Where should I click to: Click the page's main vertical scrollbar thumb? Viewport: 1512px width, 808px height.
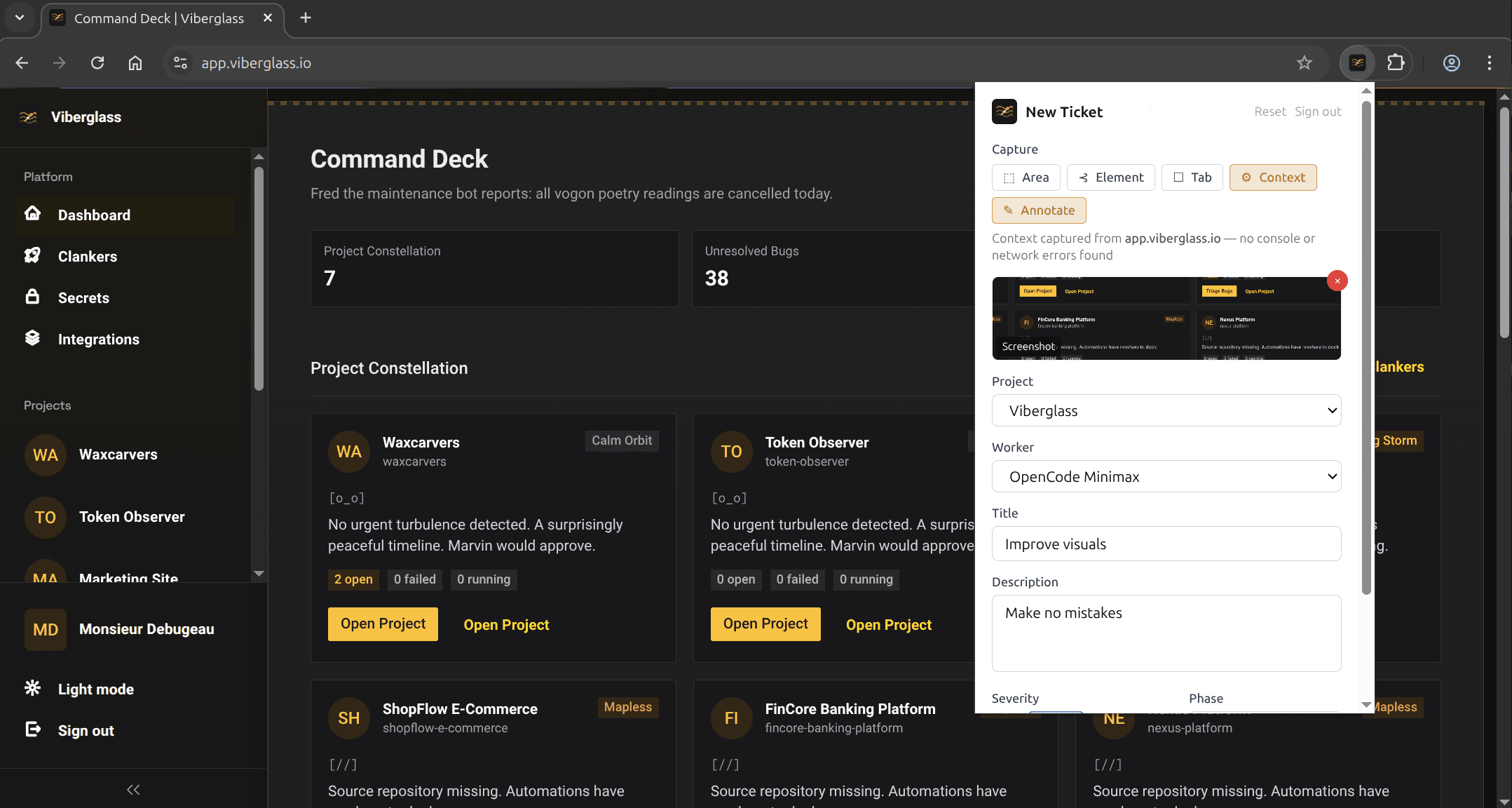click(x=1504, y=222)
